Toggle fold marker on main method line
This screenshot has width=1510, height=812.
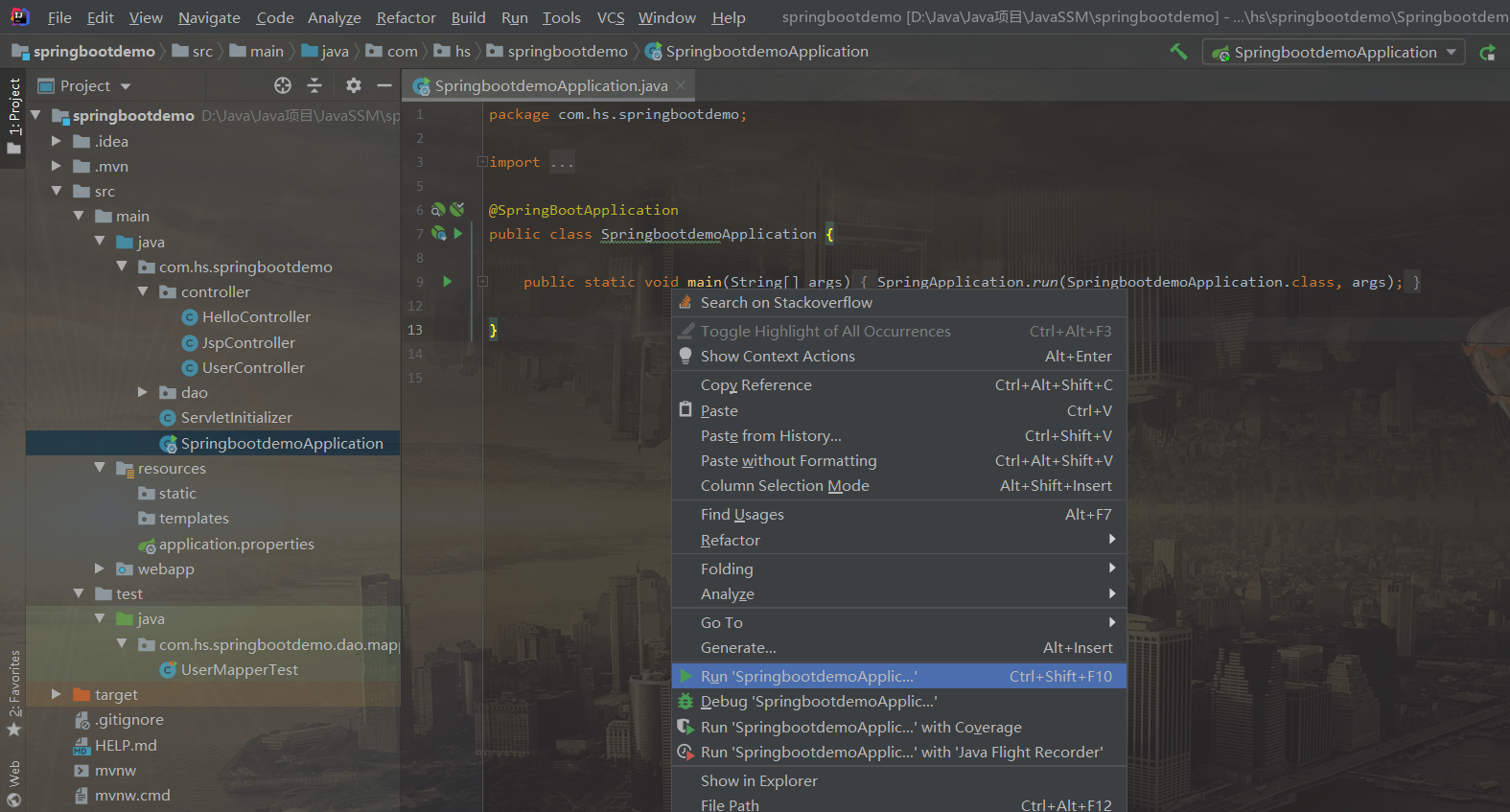pos(482,282)
